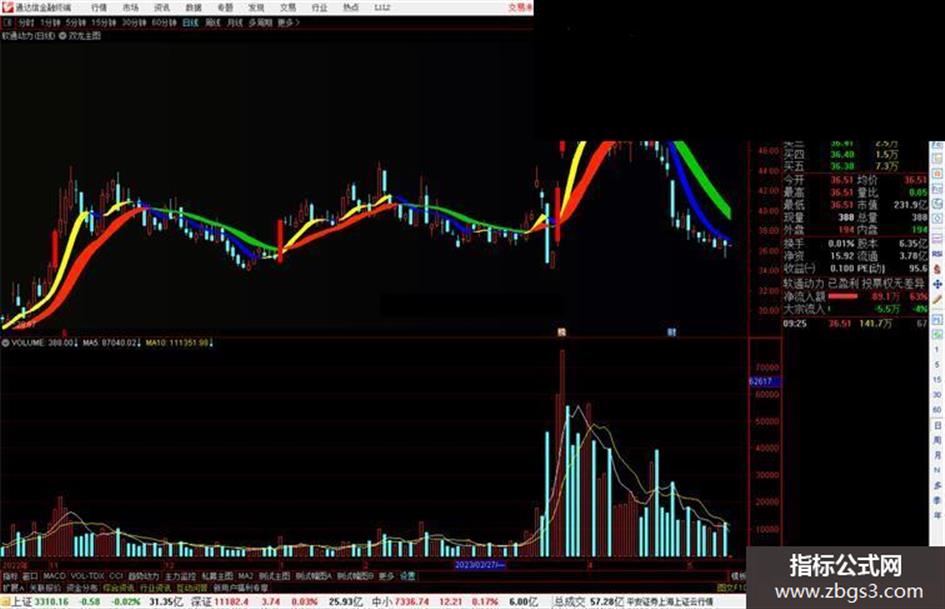This screenshot has width=945, height=609.
Task: Select 日 period in right sidebar
Action: (937, 426)
